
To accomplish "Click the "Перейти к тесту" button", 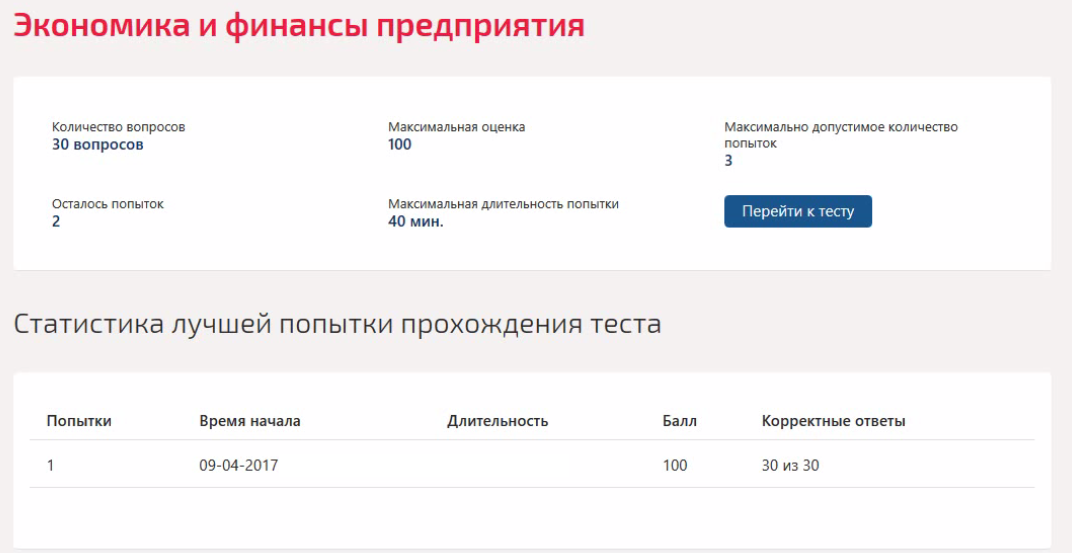I will pyautogui.click(x=797, y=212).
